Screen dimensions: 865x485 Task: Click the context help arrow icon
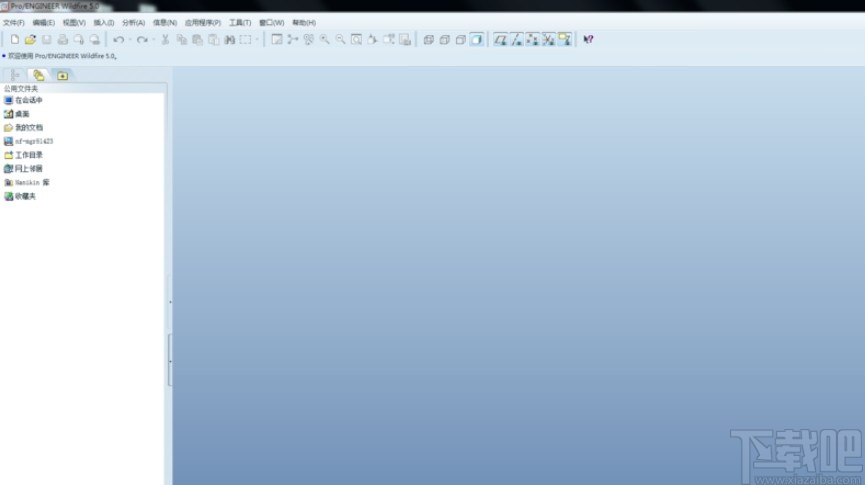click(x=588, y=39)
